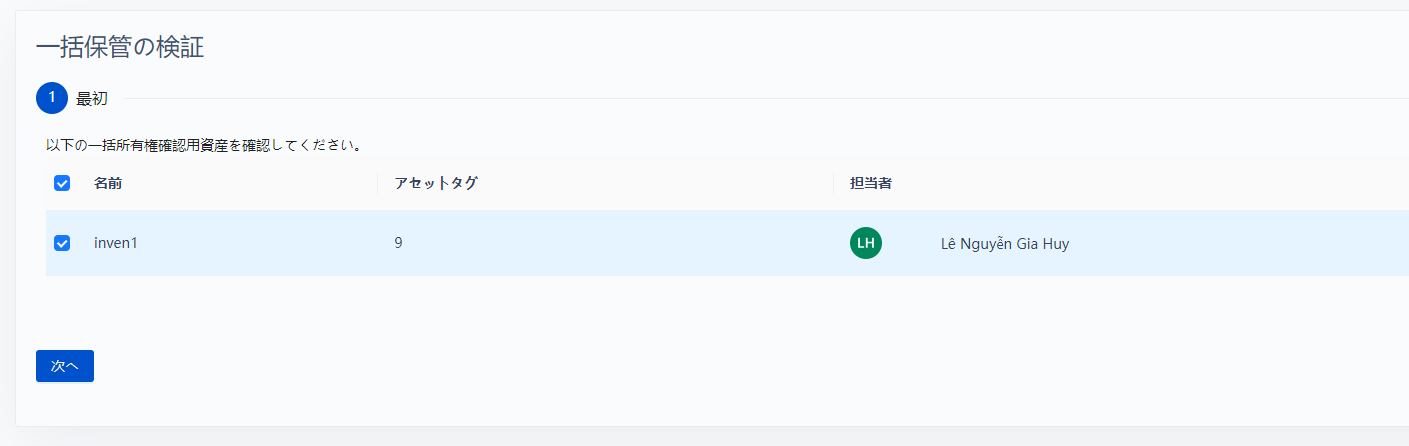The width and height of the screenshot is (1409, 446).
Task: Click asset tag value 9
Action: point(399,243)
